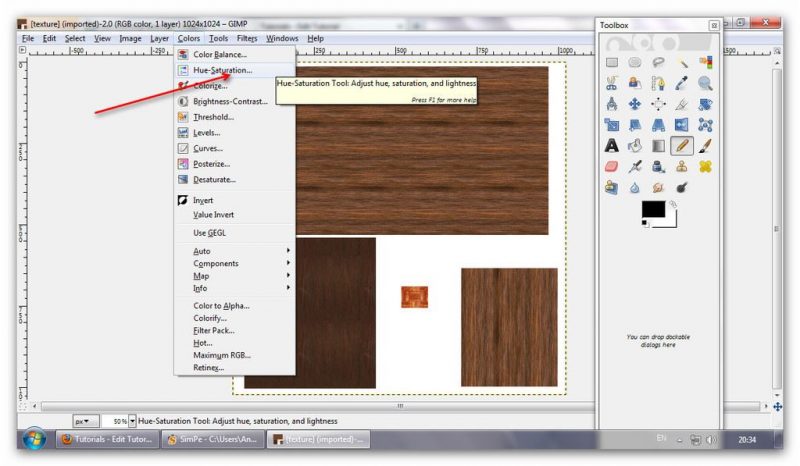The image size is (800, 466).
Task: Select the Alignment tool
Action: [658, 104]
